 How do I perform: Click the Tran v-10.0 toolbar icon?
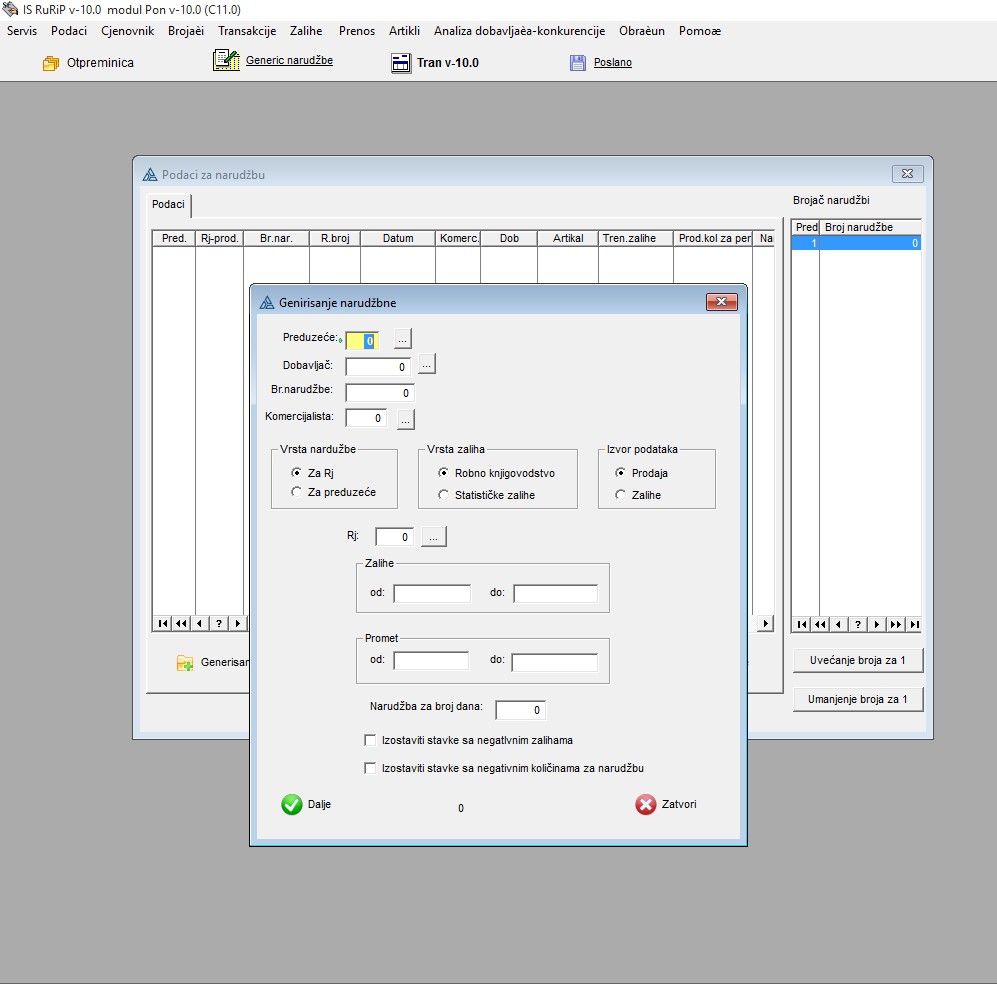[401, 63]
